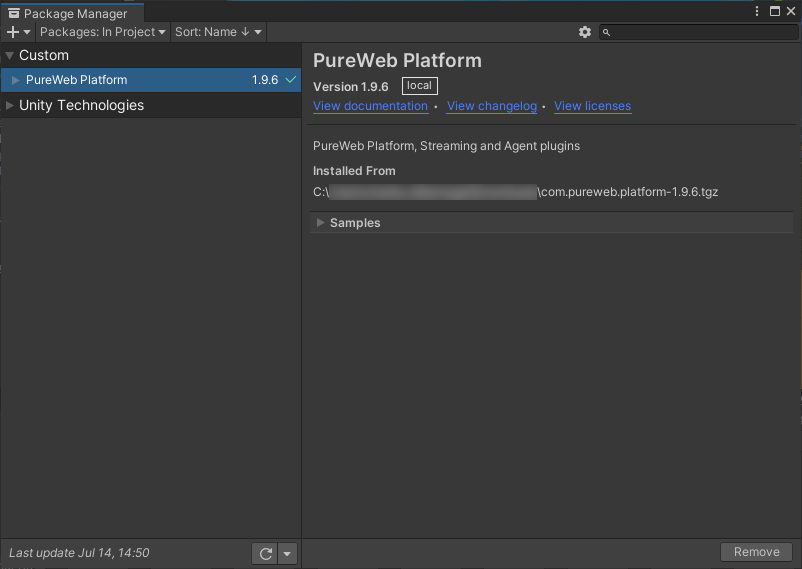Open View changelog link
The height and width of the screenshot is (569, 802).
click(x=492, y=106)
